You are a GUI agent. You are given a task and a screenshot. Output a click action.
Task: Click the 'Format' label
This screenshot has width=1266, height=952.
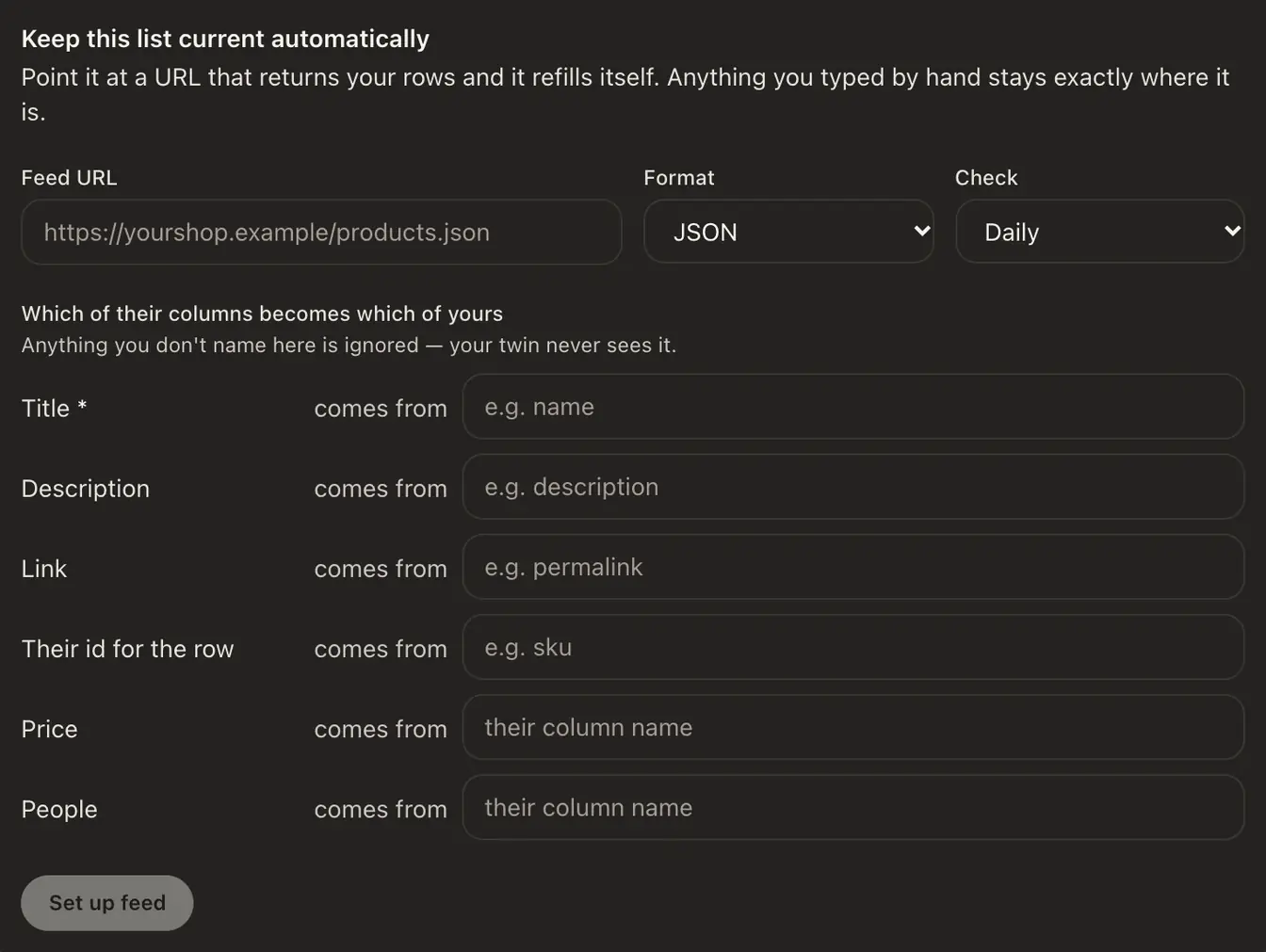[679, 178]
